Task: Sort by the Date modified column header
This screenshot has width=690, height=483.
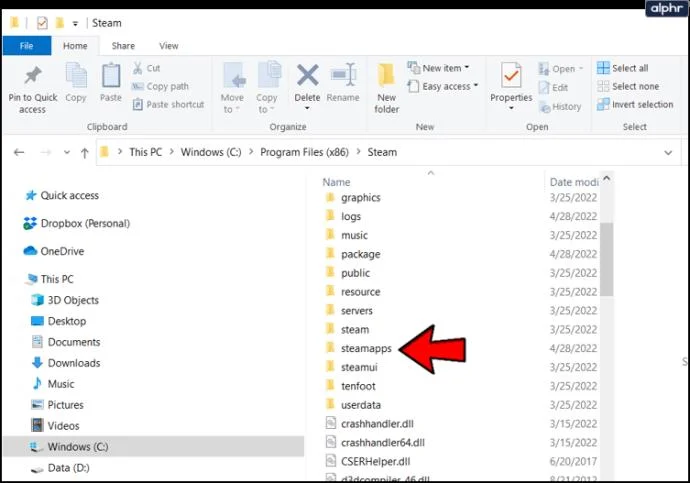Action: 573,182
